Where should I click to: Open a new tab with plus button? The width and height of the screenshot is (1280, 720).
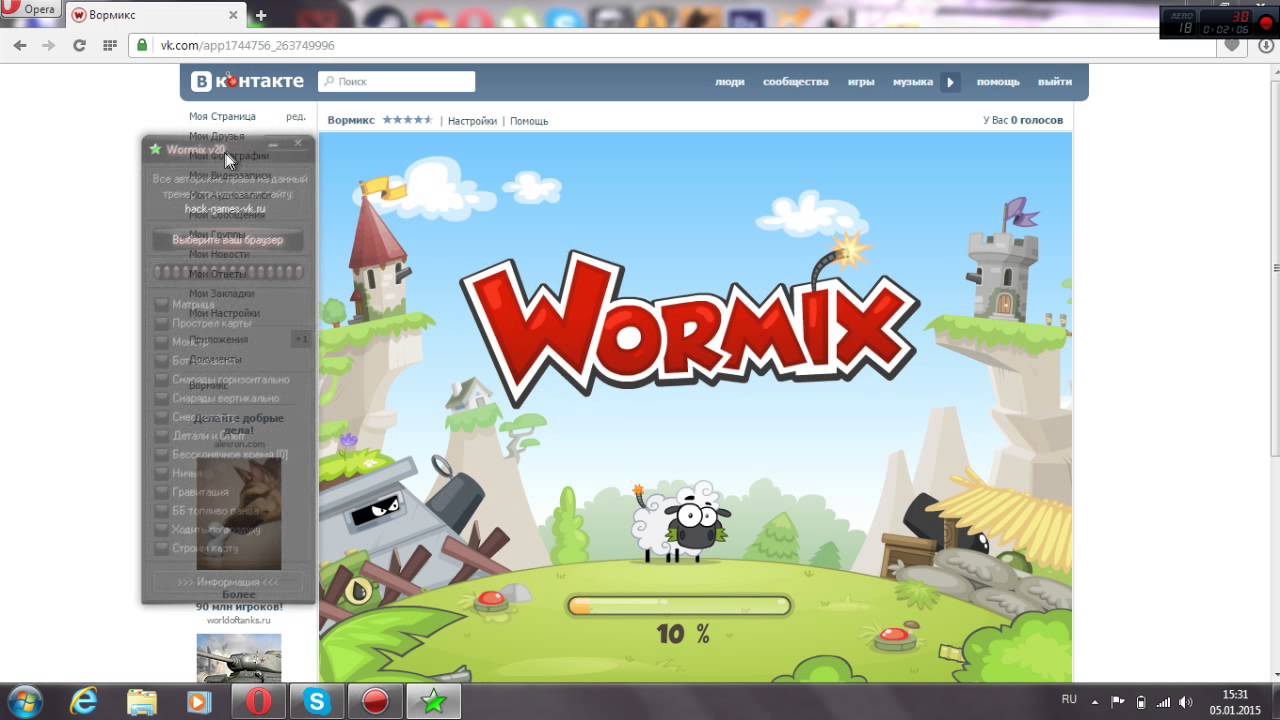pos(261,16)
